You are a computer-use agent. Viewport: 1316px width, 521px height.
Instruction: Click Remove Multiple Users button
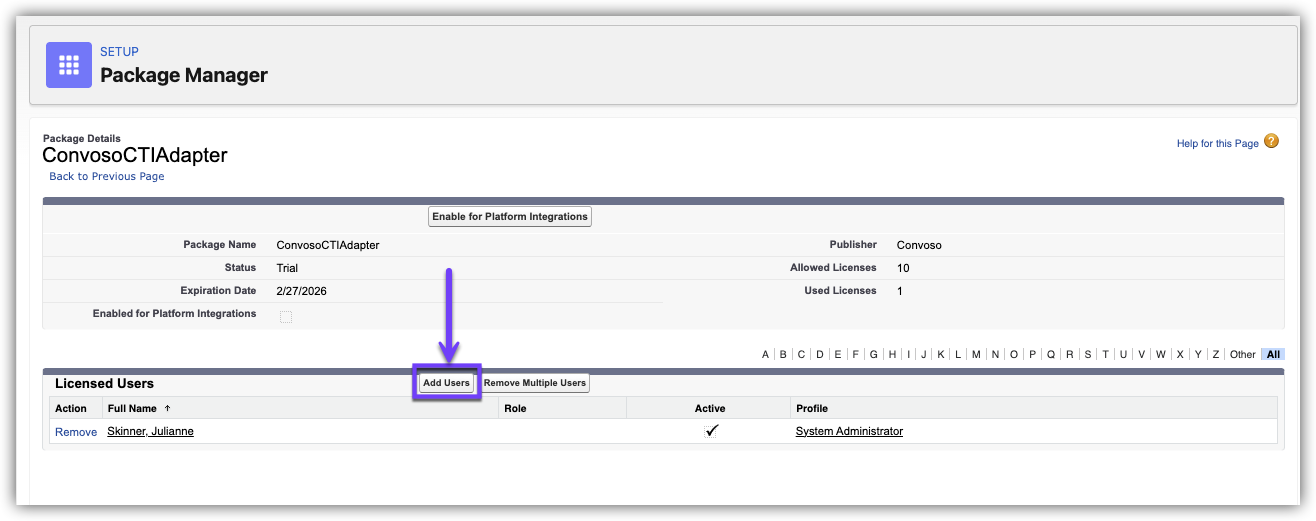[x=535, y=383]
